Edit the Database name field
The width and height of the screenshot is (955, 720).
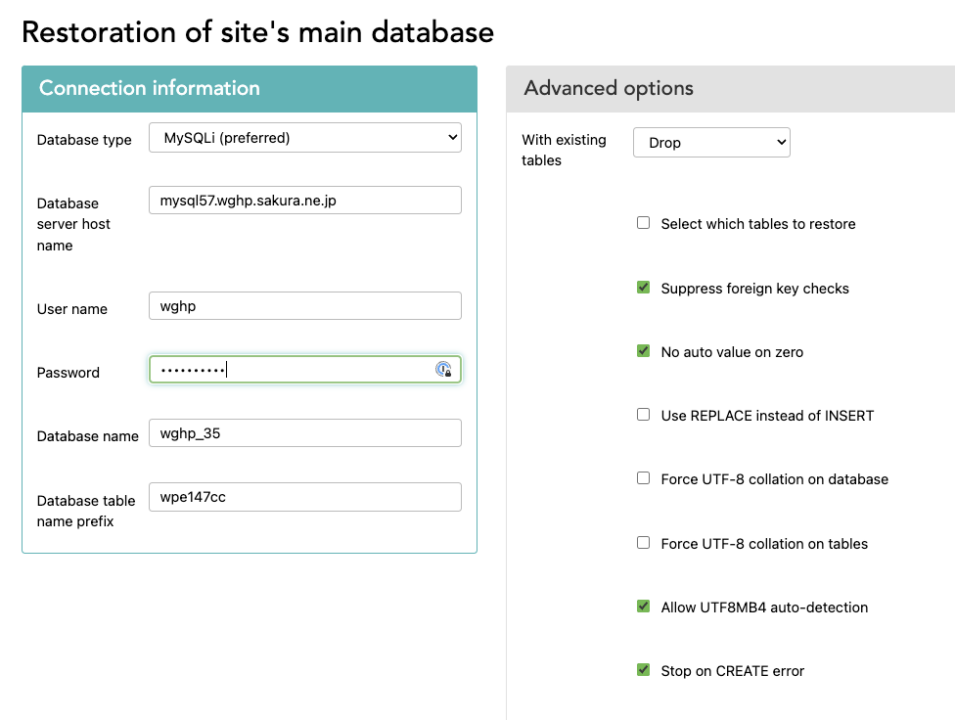coord(305,433)
